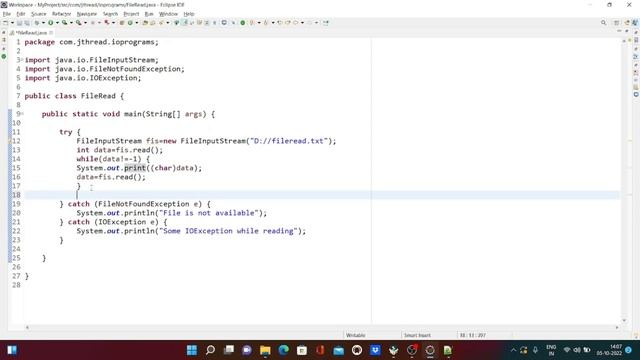The height and width of the screenshot is (360, 640).
Task: Open the Next Annotation dropdown arrow
Action: coord(259,23)
